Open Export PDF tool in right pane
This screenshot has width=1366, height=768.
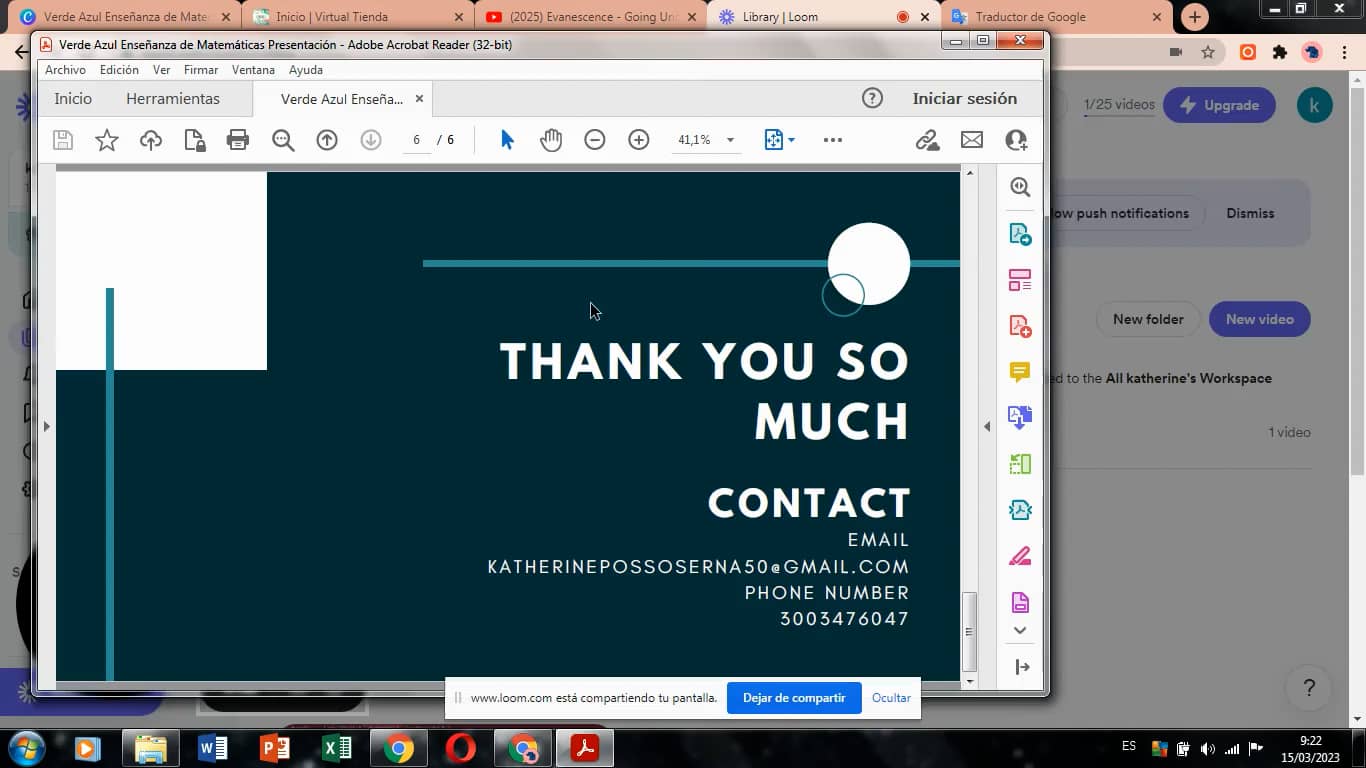(1020, 234)
